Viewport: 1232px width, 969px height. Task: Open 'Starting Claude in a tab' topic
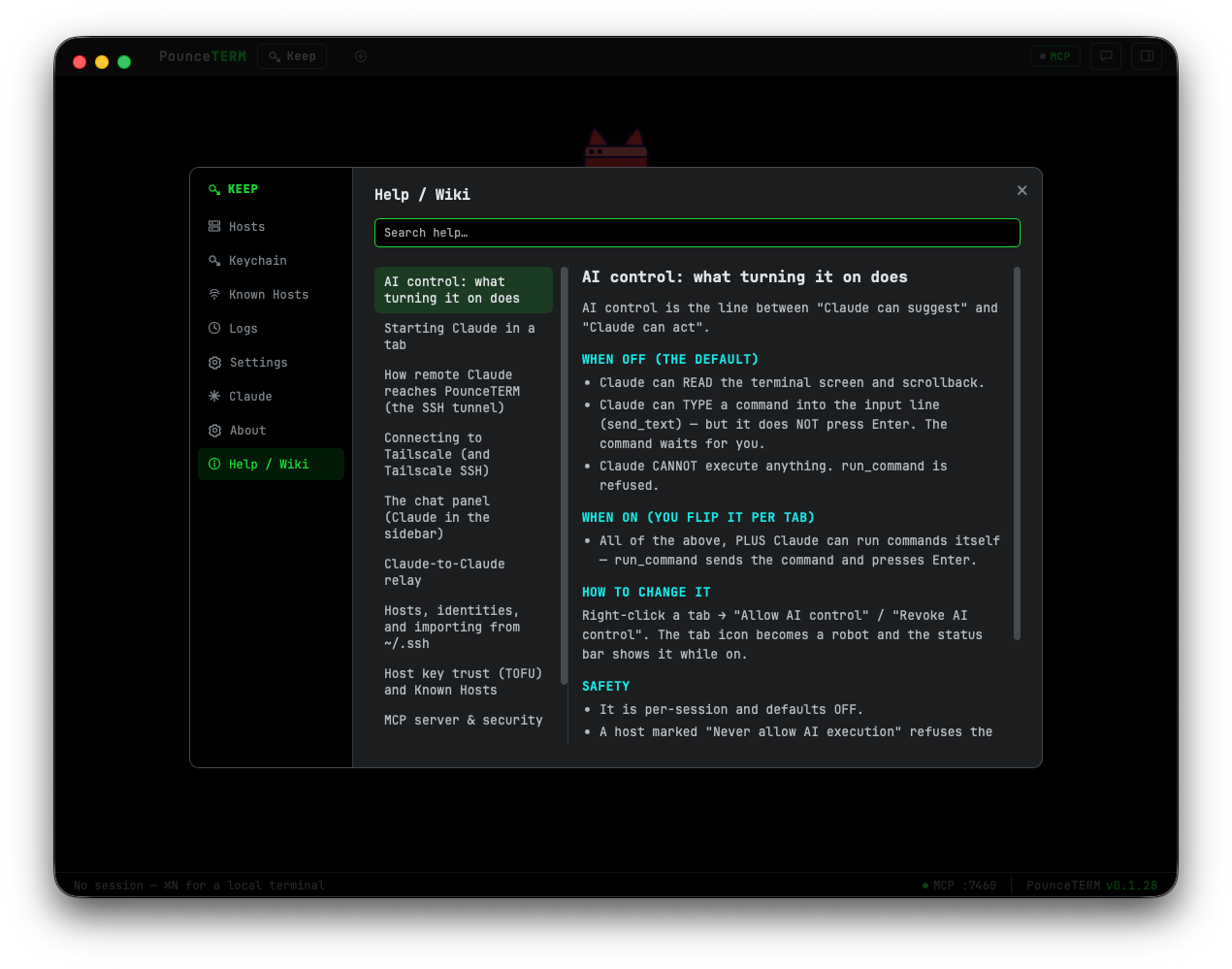coord(463,337)
